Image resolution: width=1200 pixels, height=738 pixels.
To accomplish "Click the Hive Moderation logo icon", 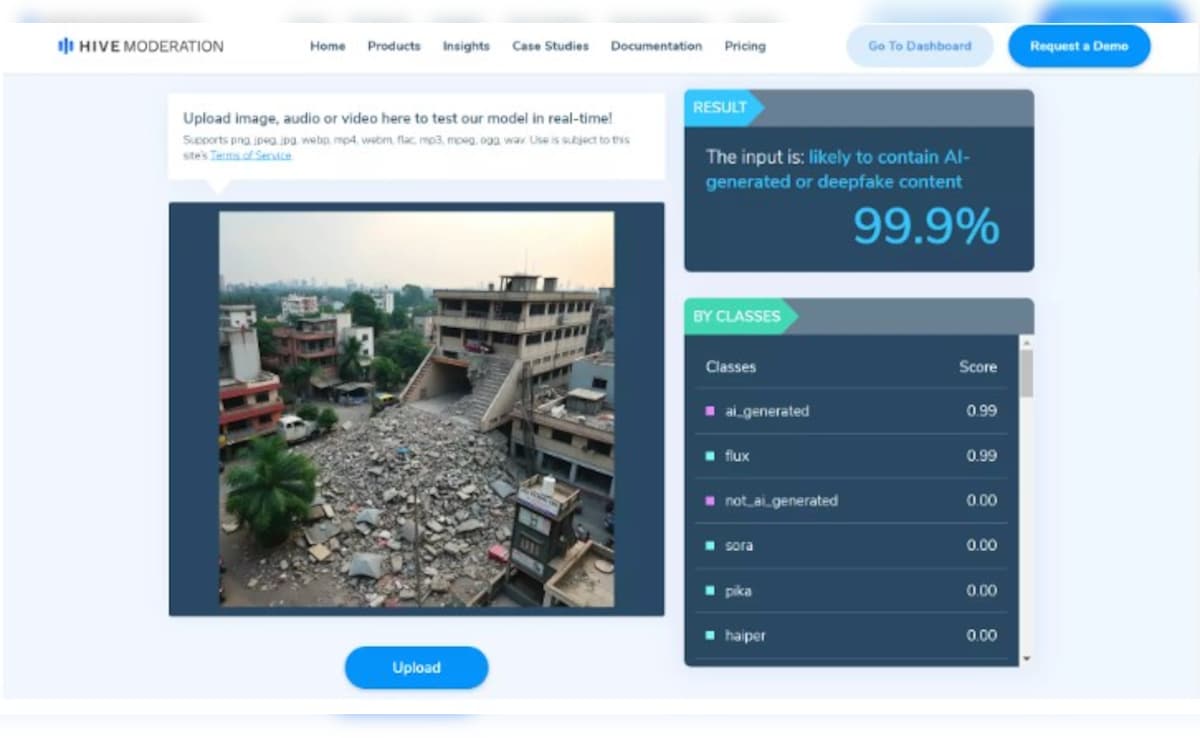I will coord(65,46).
